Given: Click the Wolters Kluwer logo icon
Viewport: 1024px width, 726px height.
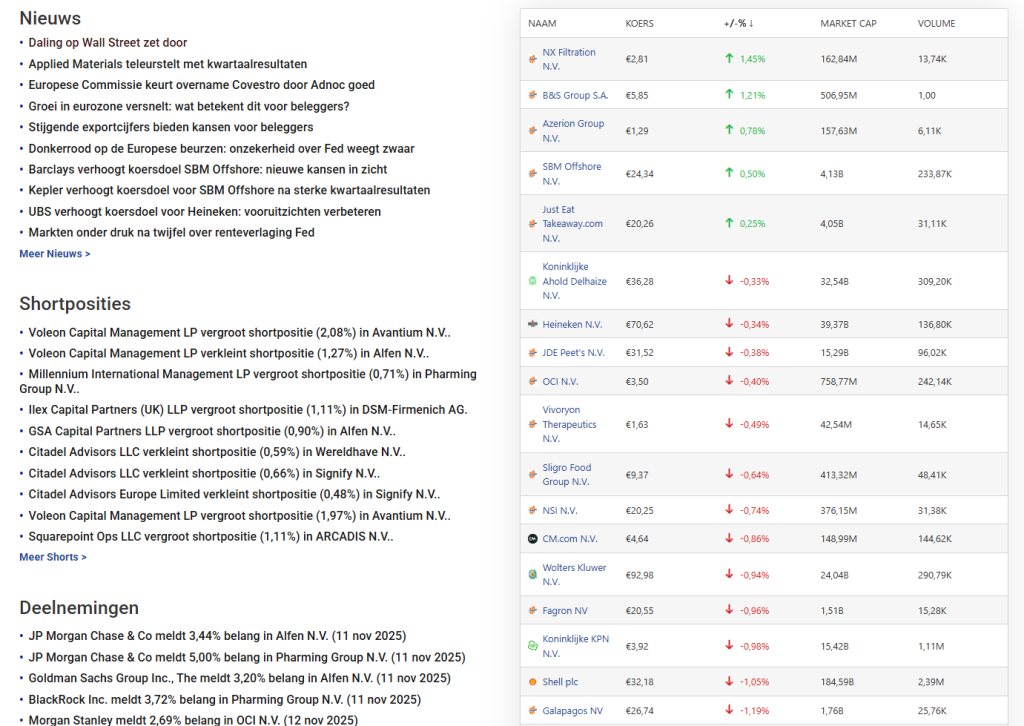Looking at the screenshot, I should 533,575.
